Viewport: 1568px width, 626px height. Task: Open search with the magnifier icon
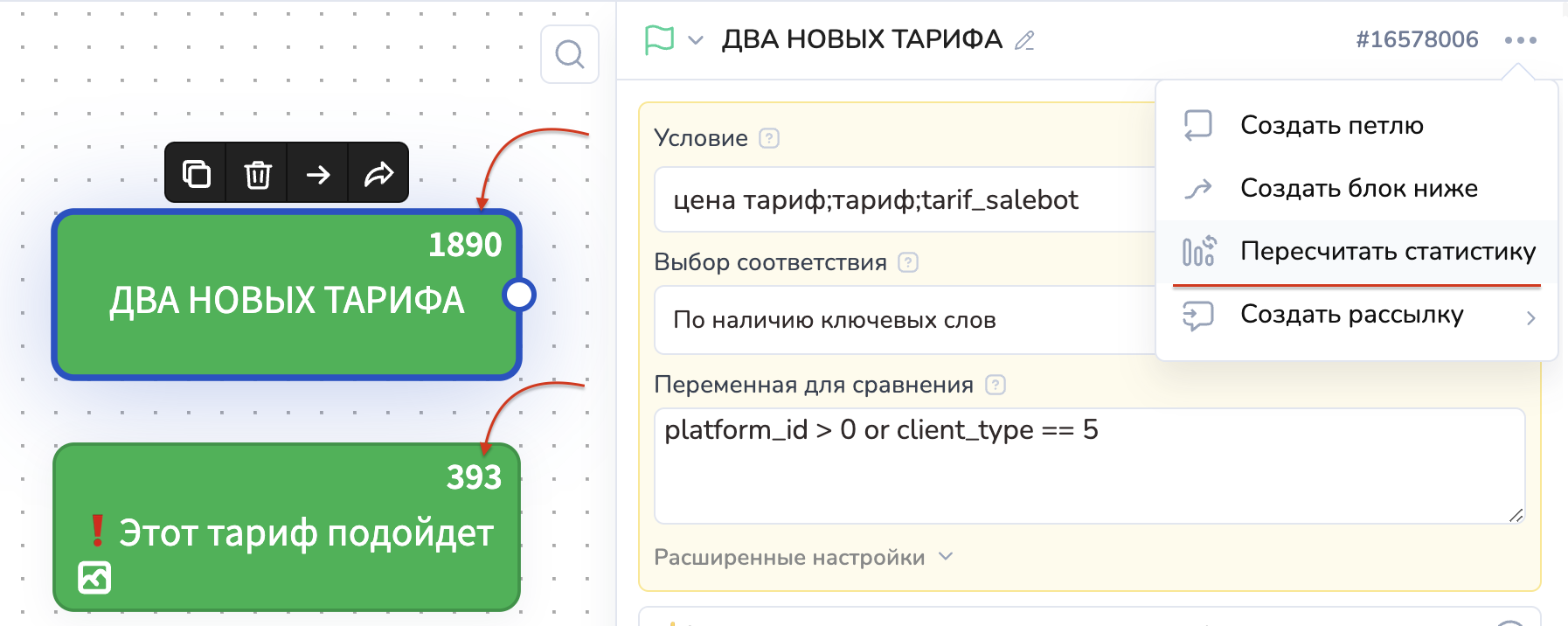(x=569, y=54)
